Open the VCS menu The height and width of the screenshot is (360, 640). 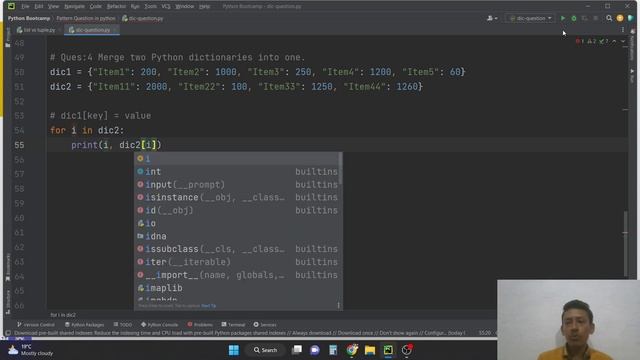coord(166,6)
